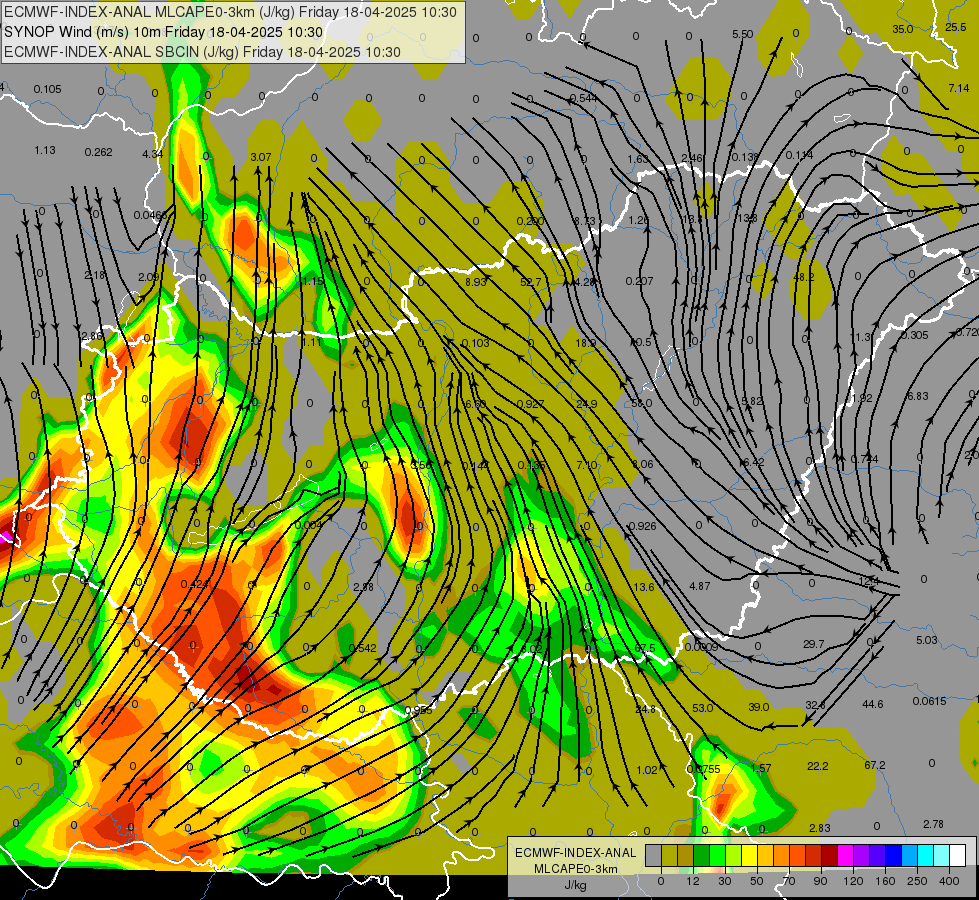Click the map value 7.14
Screen dimensions: 979x900
[958, 88]
